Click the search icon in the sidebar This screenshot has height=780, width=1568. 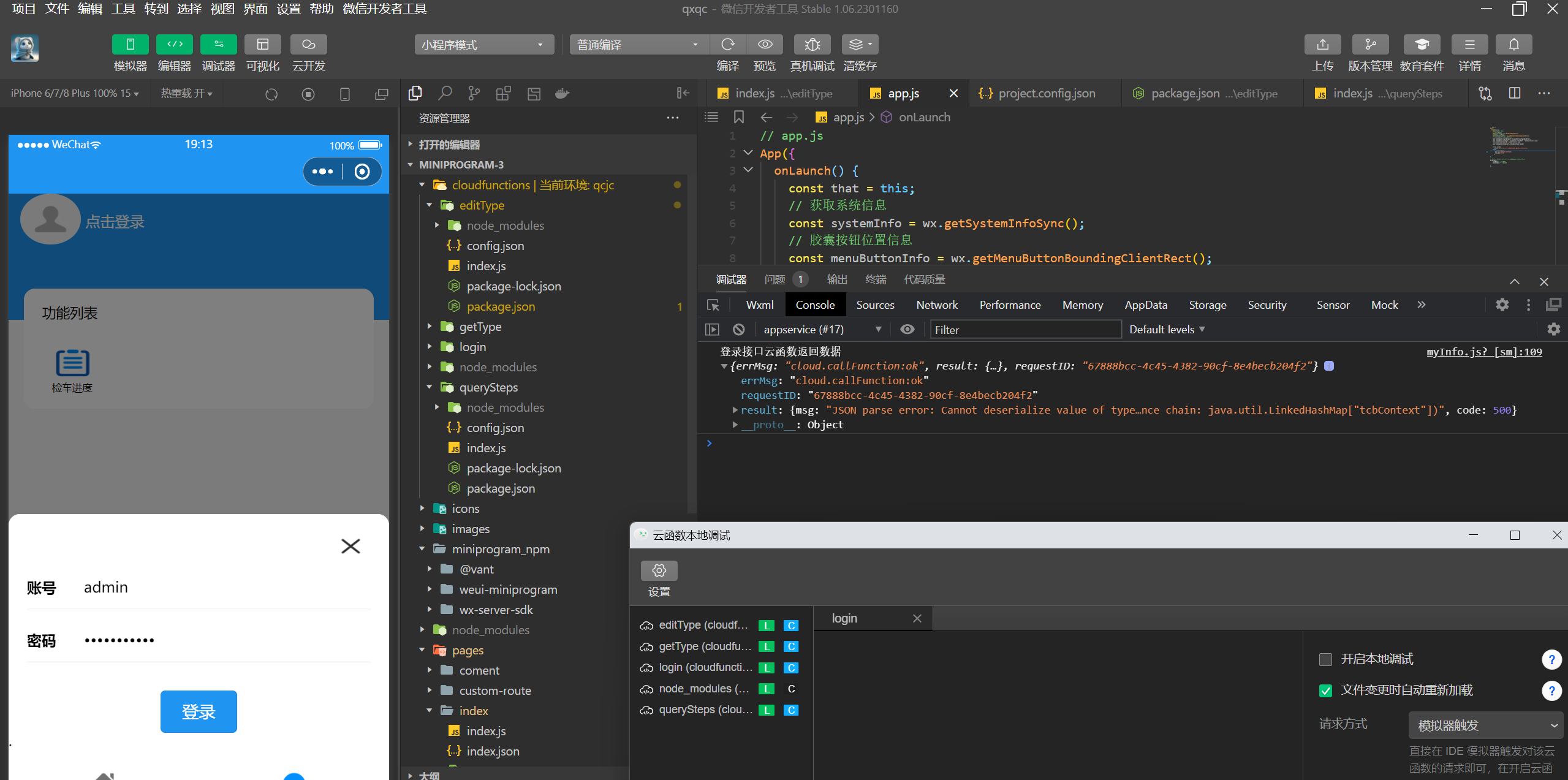[445, 93]
